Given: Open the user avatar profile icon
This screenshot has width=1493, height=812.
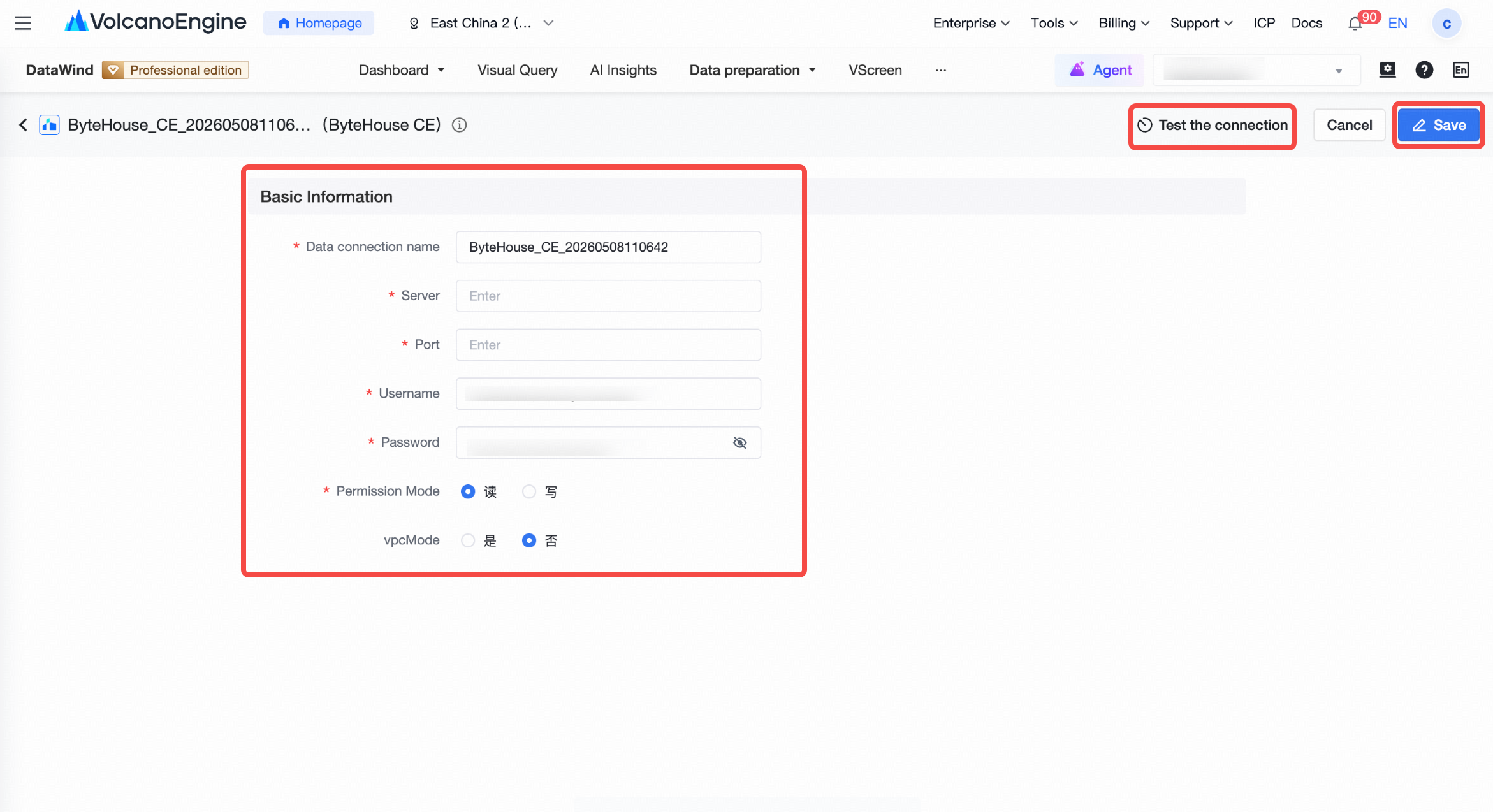Looking at the screenshot, I should pos(1446,24).
